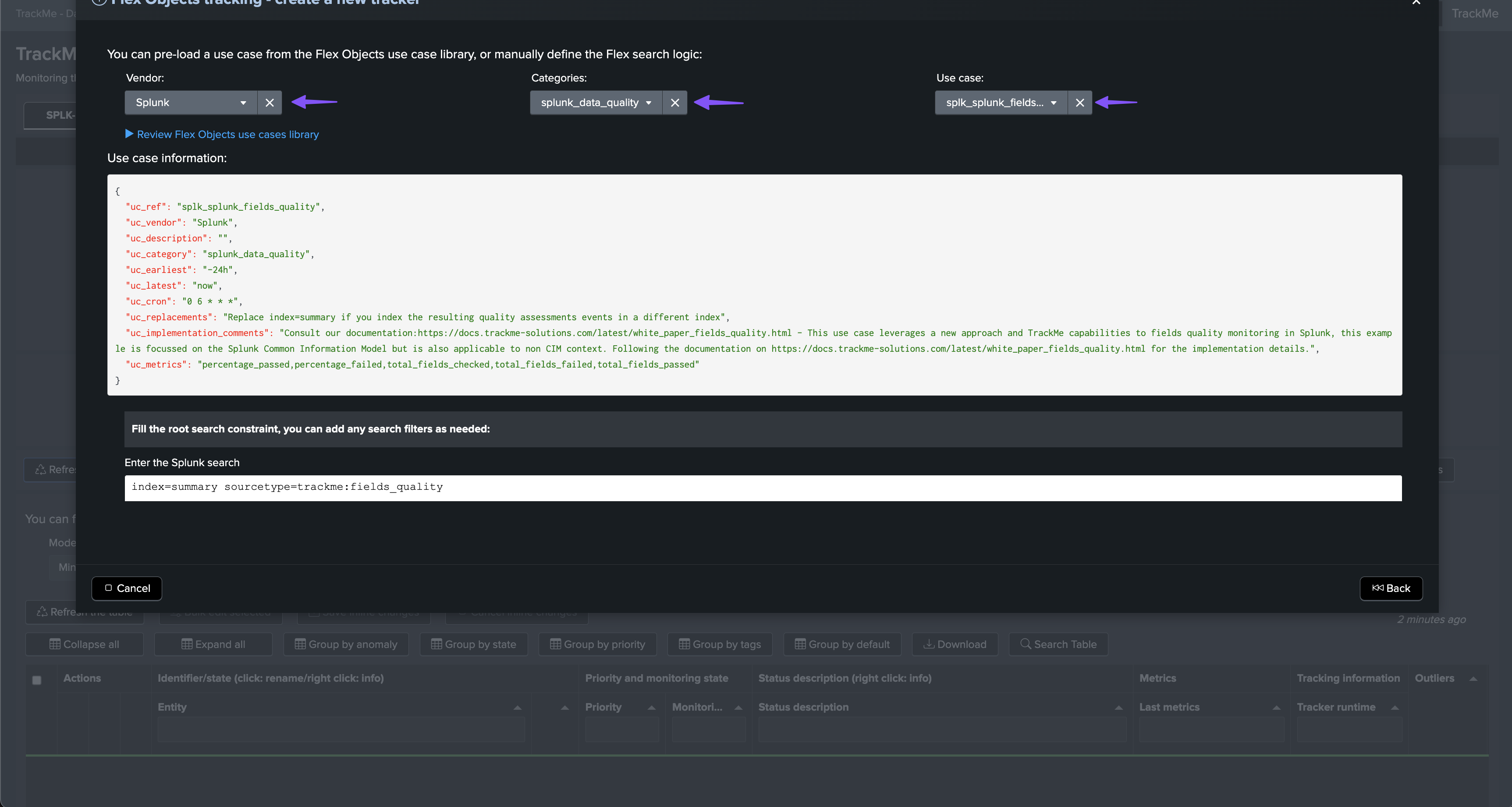Click the Back button
1512x807 pixels.
click(1391, 588)
